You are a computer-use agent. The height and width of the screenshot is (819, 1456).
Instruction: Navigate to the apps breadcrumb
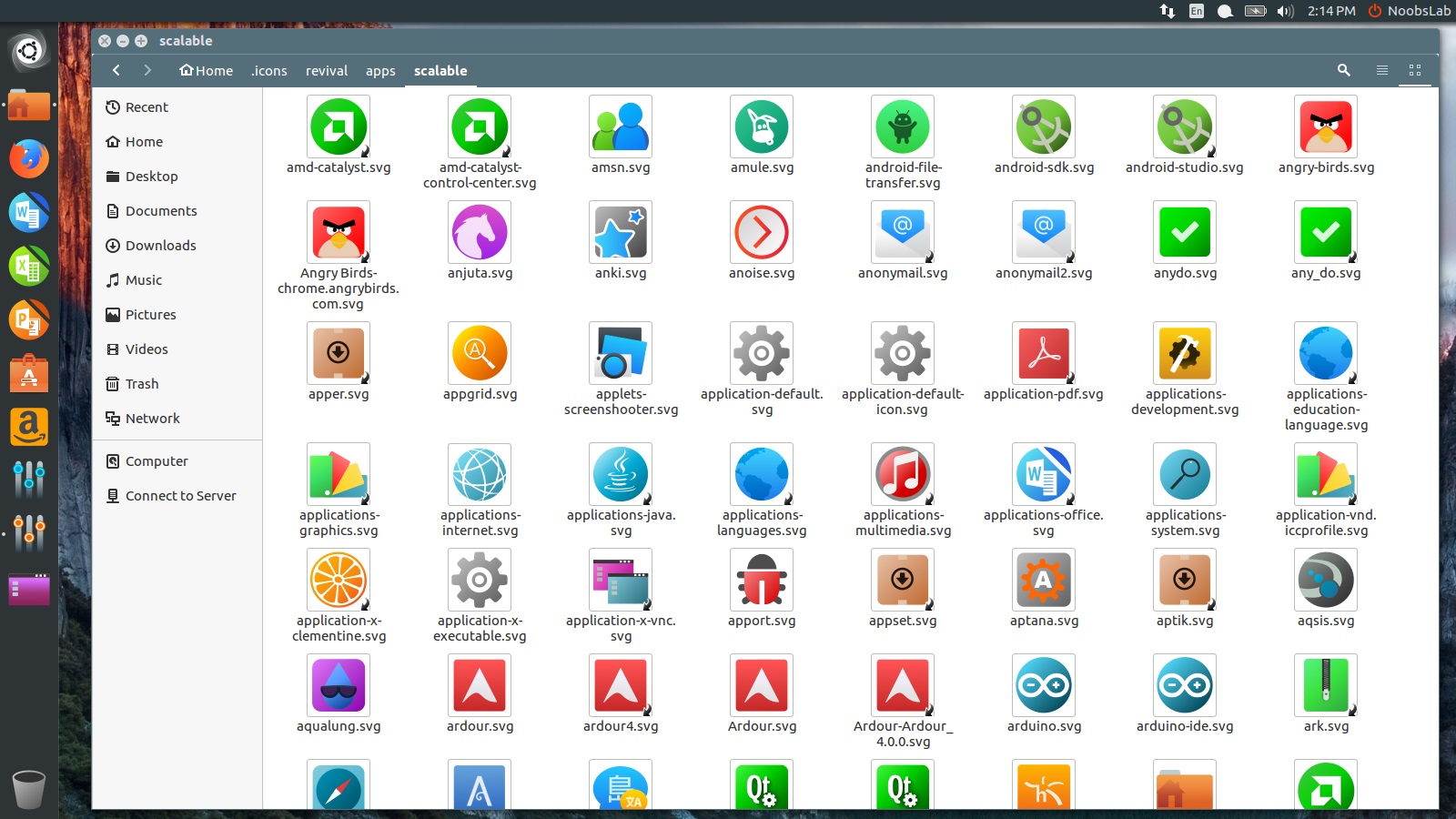coord(380,70)
